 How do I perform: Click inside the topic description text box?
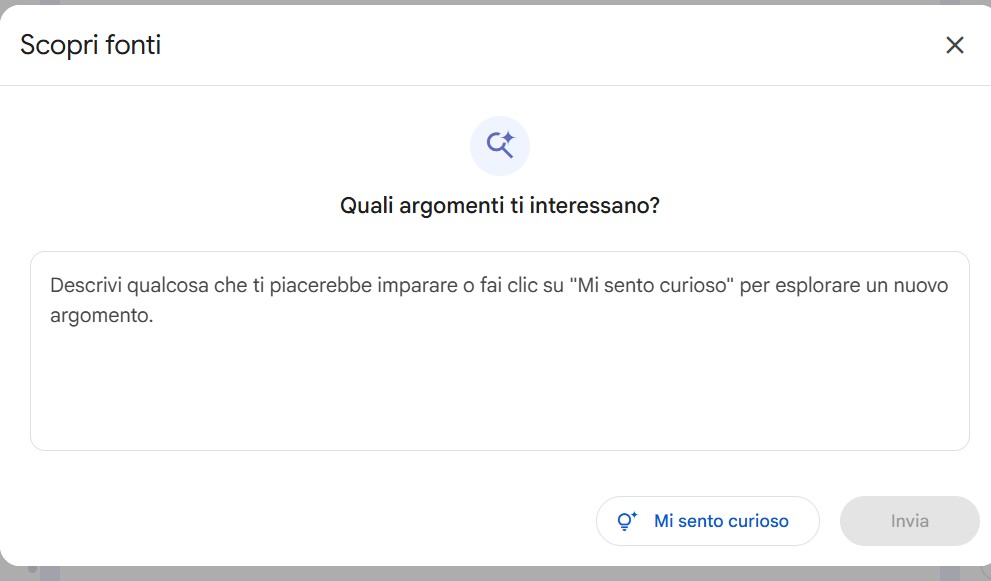tap(500, 350)
